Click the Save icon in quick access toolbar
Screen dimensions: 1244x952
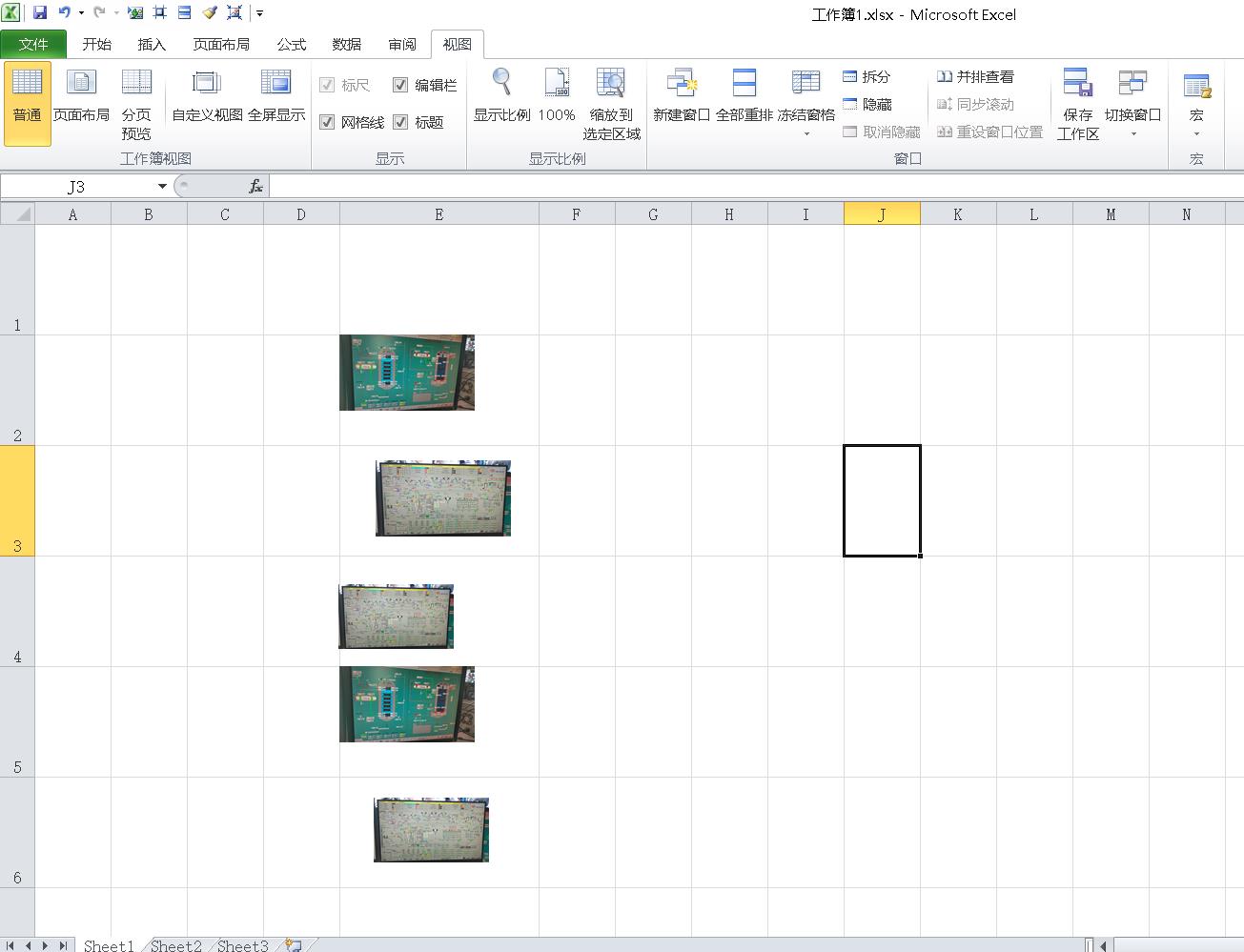click(x=40, y=12)
